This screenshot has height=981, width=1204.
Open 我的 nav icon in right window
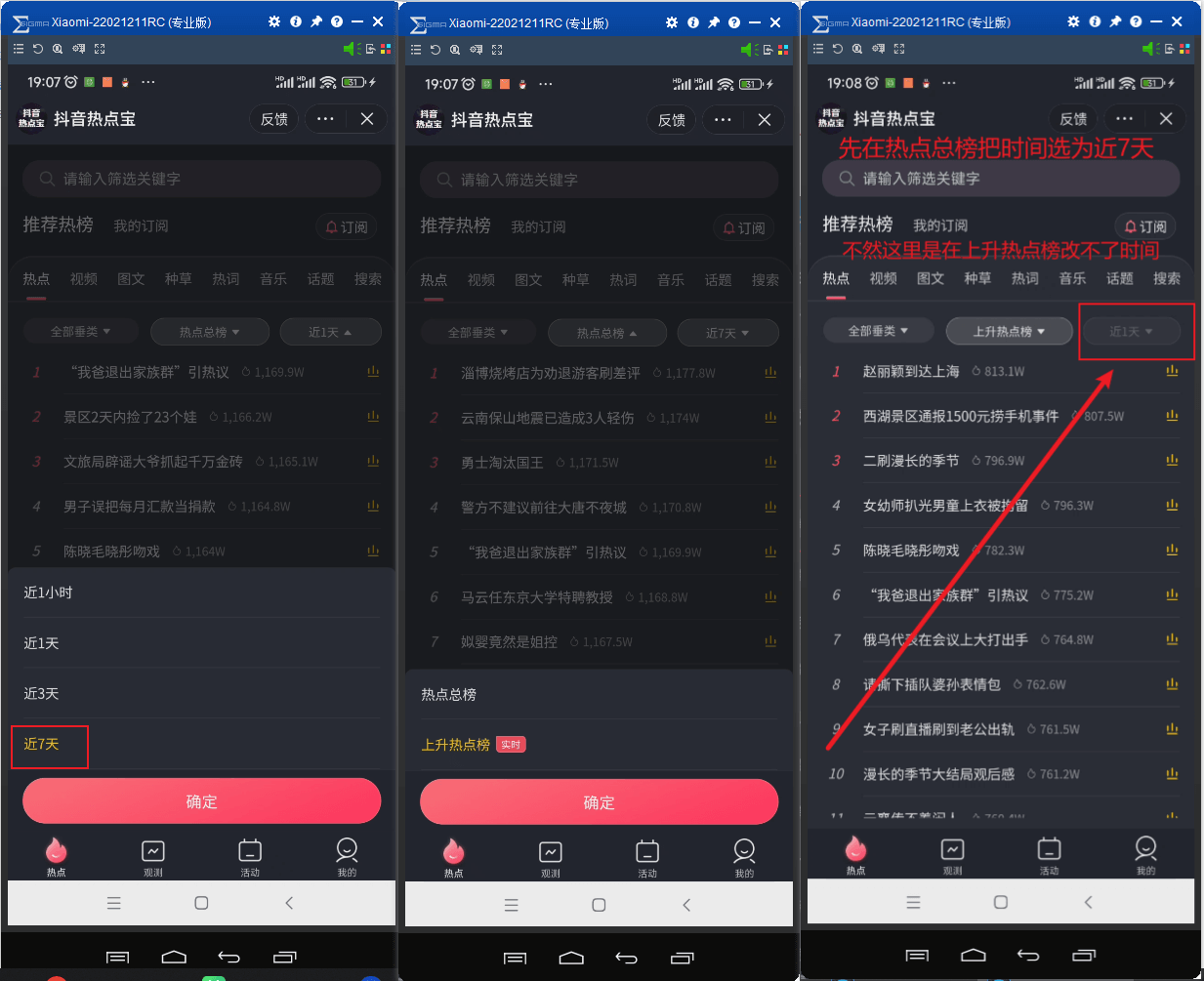click(x=1145, y=856)
